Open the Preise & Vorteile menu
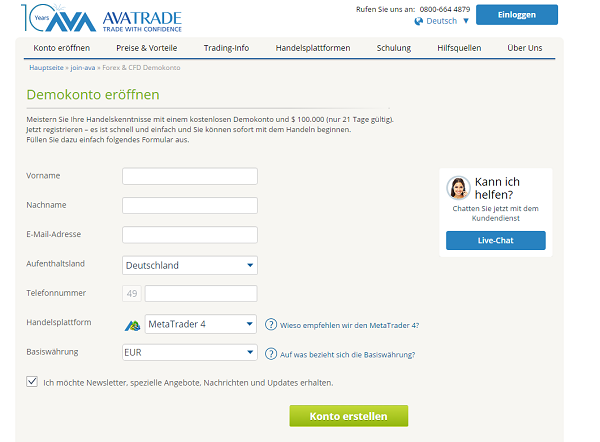 pos(147,48)
